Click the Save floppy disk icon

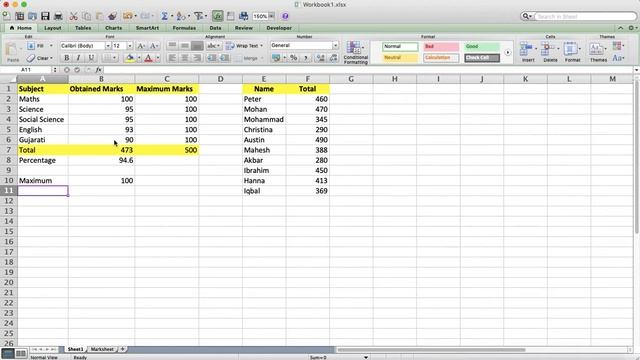coord(45,16)
